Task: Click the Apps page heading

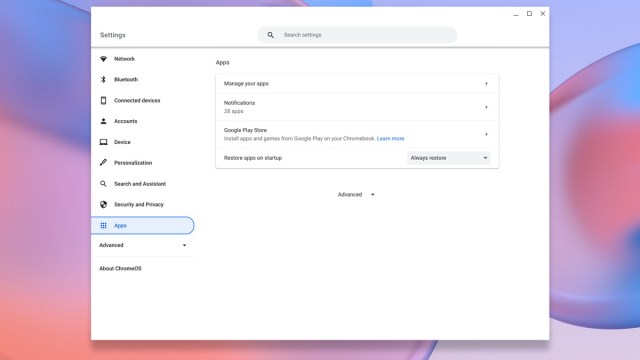Action: pyautogui.click(x=222, y=62)
